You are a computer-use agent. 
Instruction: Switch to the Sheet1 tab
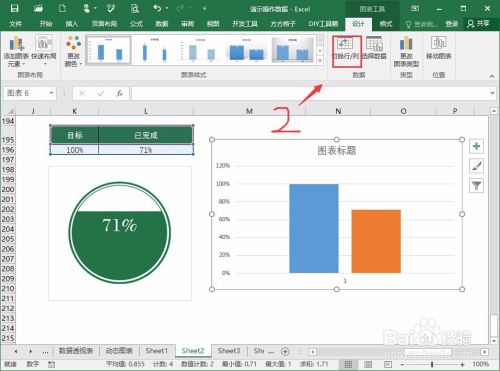[x=157, y=351]
